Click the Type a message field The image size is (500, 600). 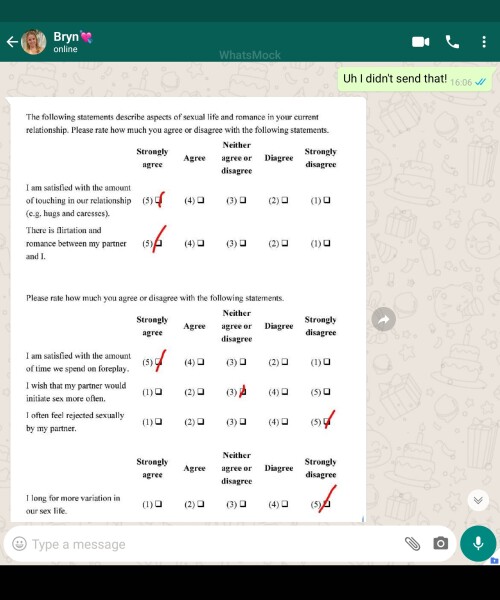point(214,544)
